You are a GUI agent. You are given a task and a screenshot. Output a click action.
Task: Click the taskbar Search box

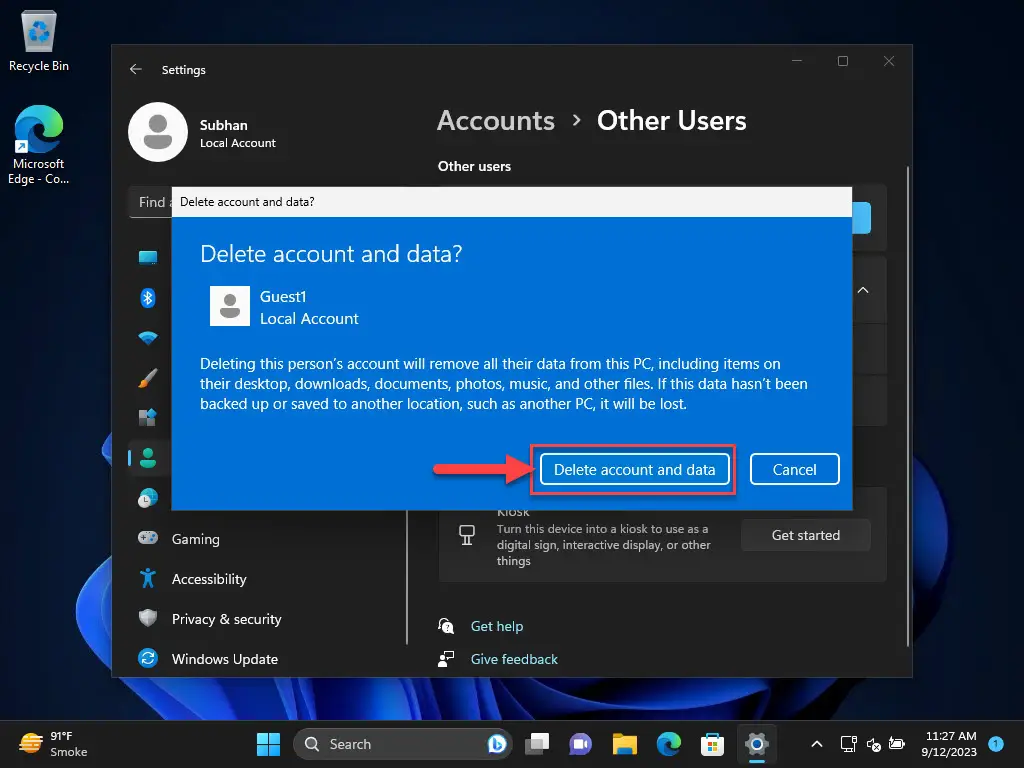pyautogui.click(x=400, y=744)
